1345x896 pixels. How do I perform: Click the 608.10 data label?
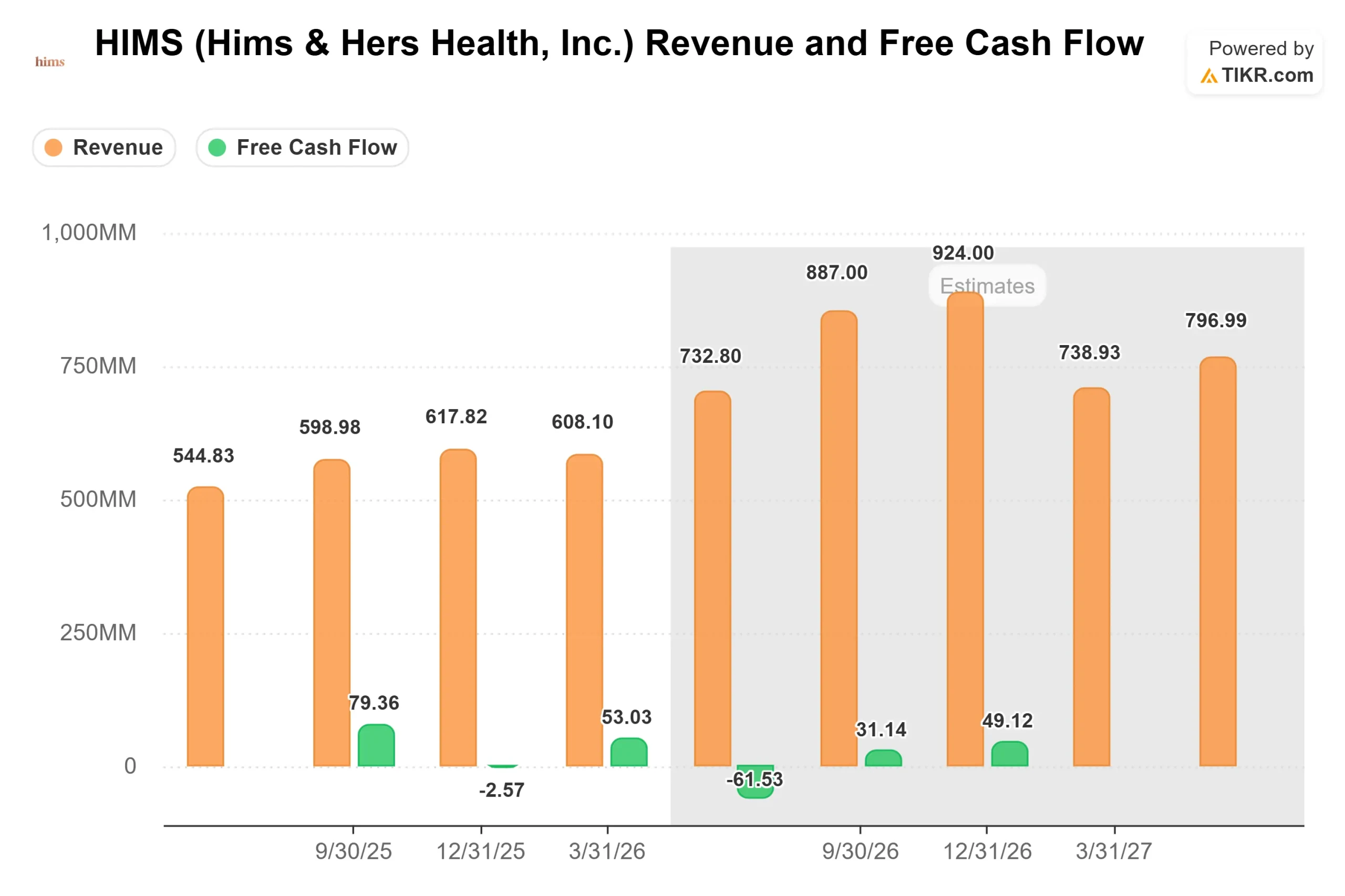(x=583, y=422)
